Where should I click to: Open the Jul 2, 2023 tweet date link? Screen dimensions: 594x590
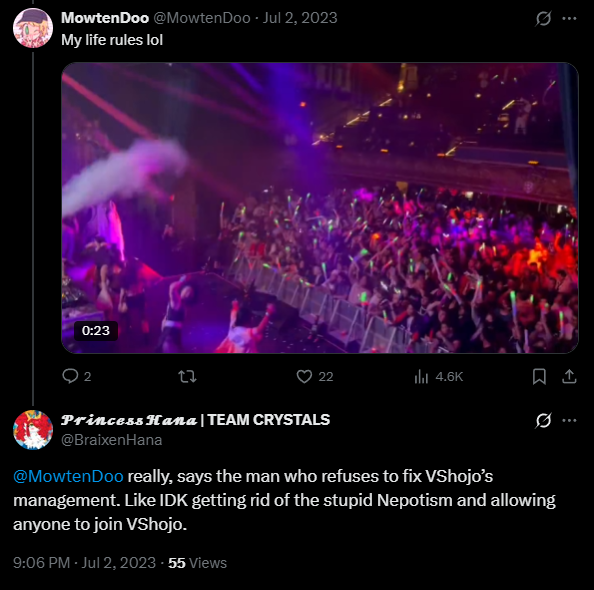click(x=300, y=18)
